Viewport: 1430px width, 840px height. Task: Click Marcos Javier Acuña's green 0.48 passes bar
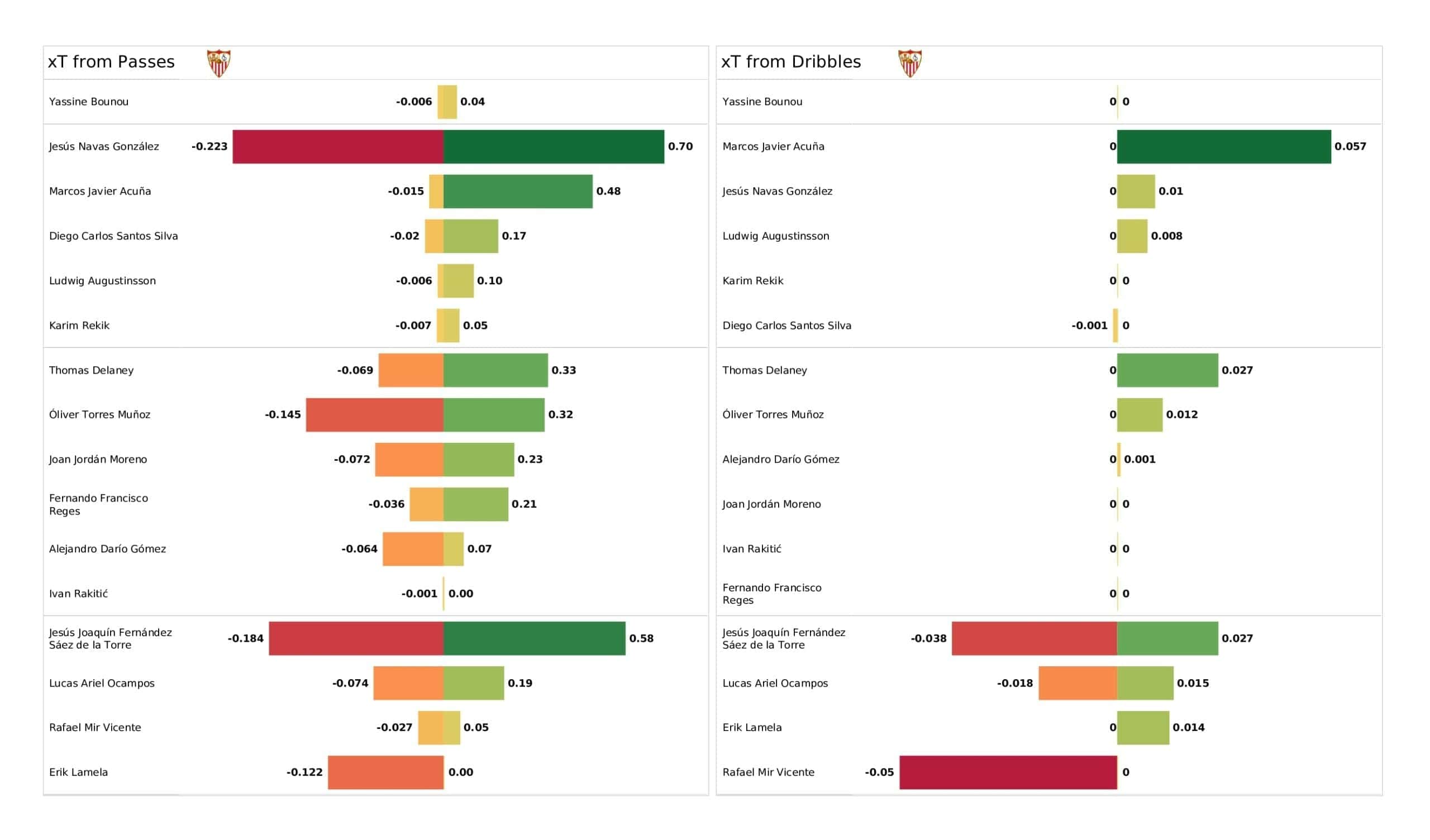[517, 191]
